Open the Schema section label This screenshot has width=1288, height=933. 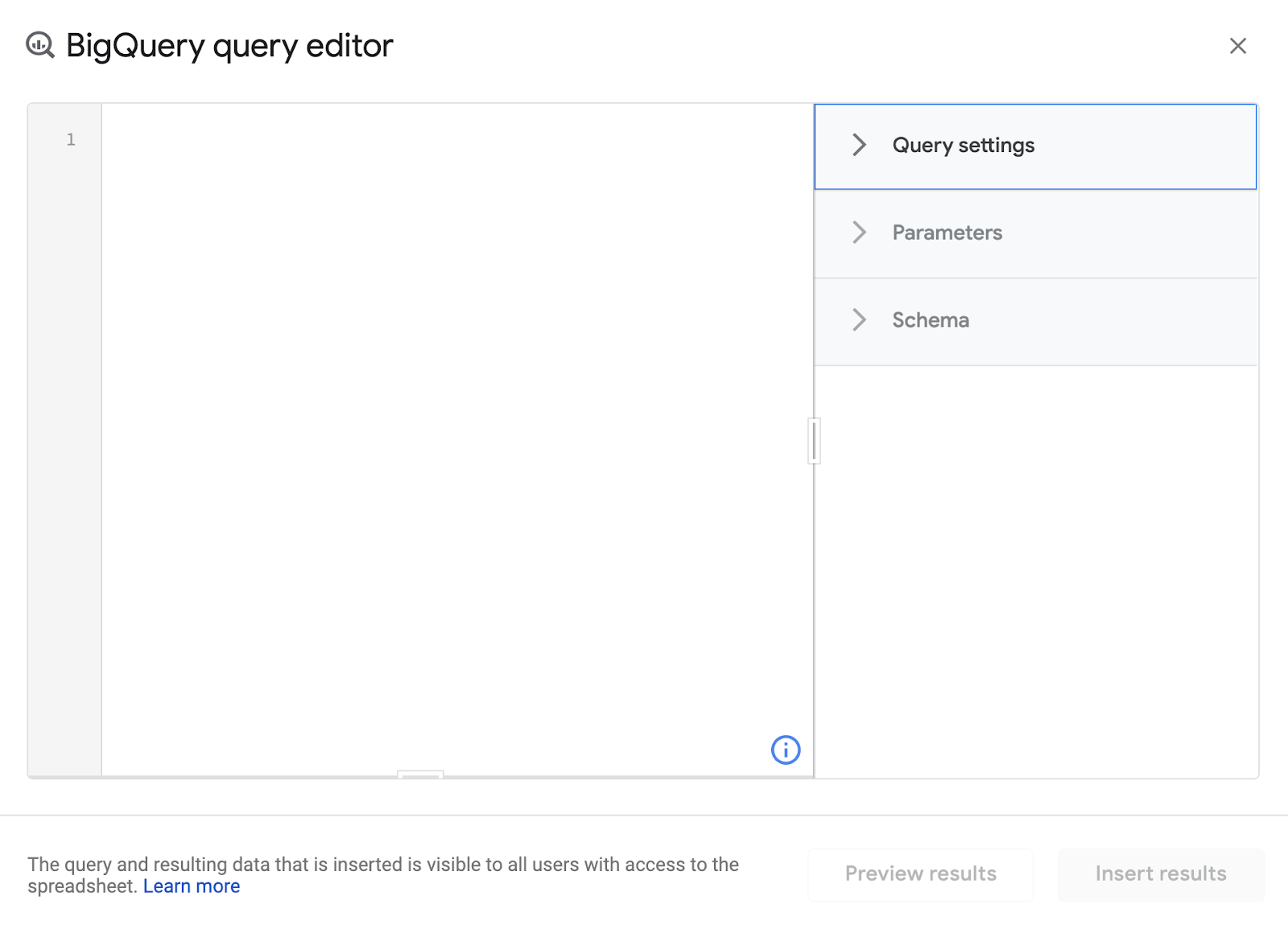point(931,320)
